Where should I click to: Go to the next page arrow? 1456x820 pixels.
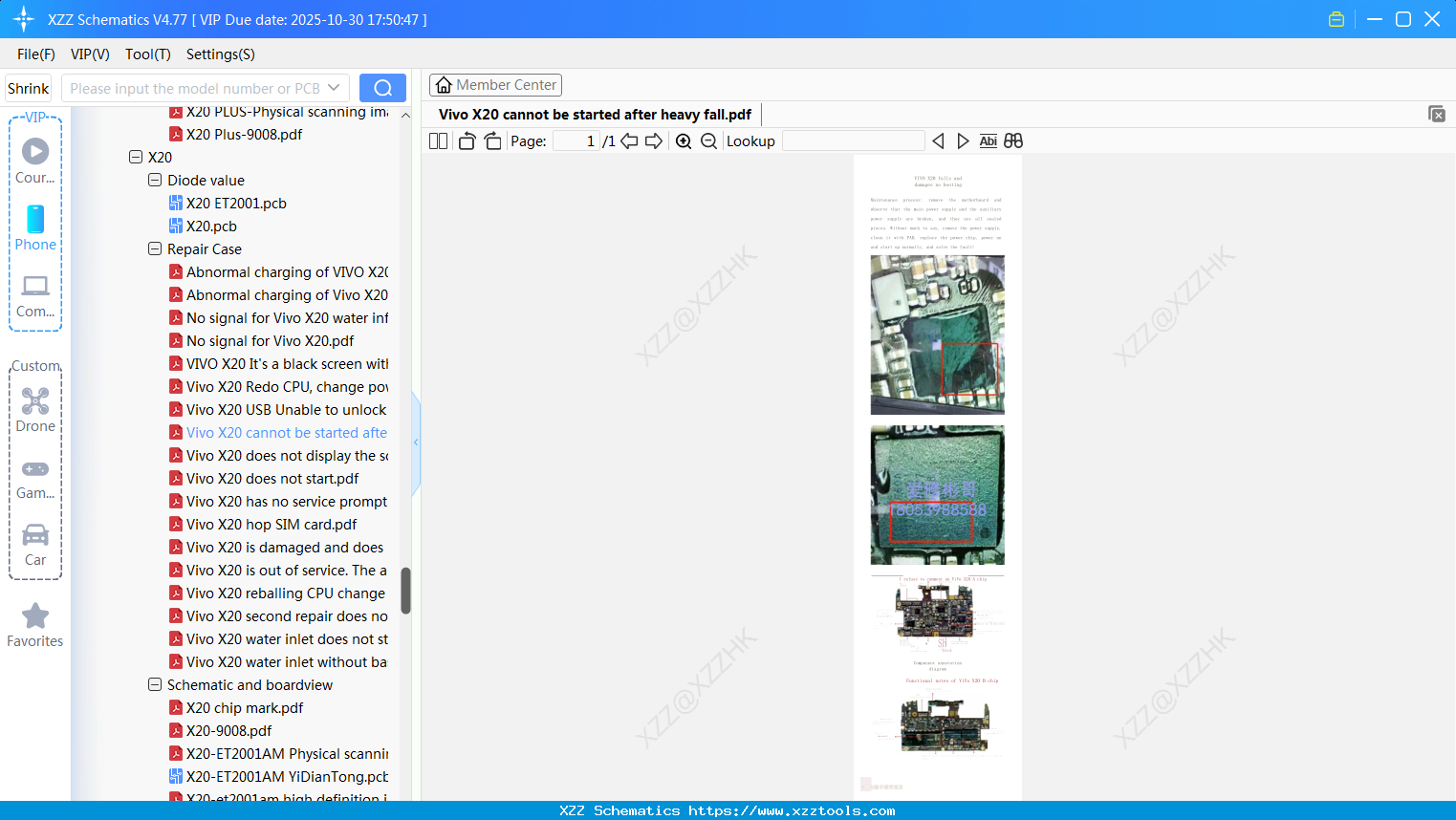(x=654, y=141)
